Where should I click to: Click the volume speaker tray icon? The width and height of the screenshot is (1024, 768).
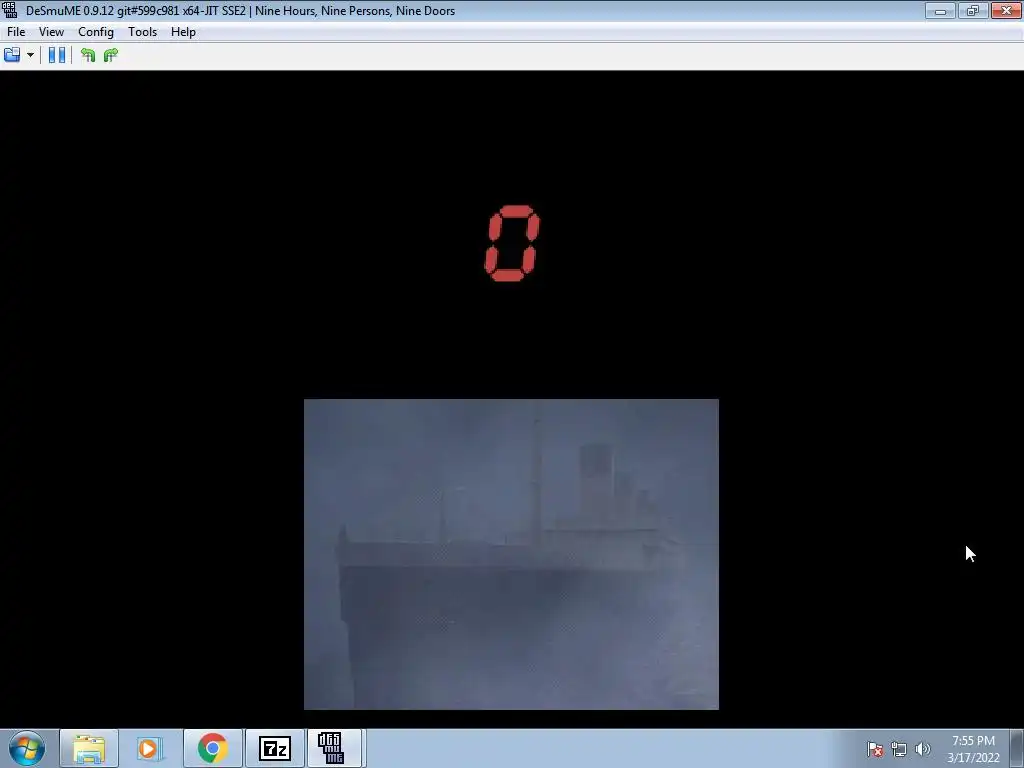click(x=923, y=749)
